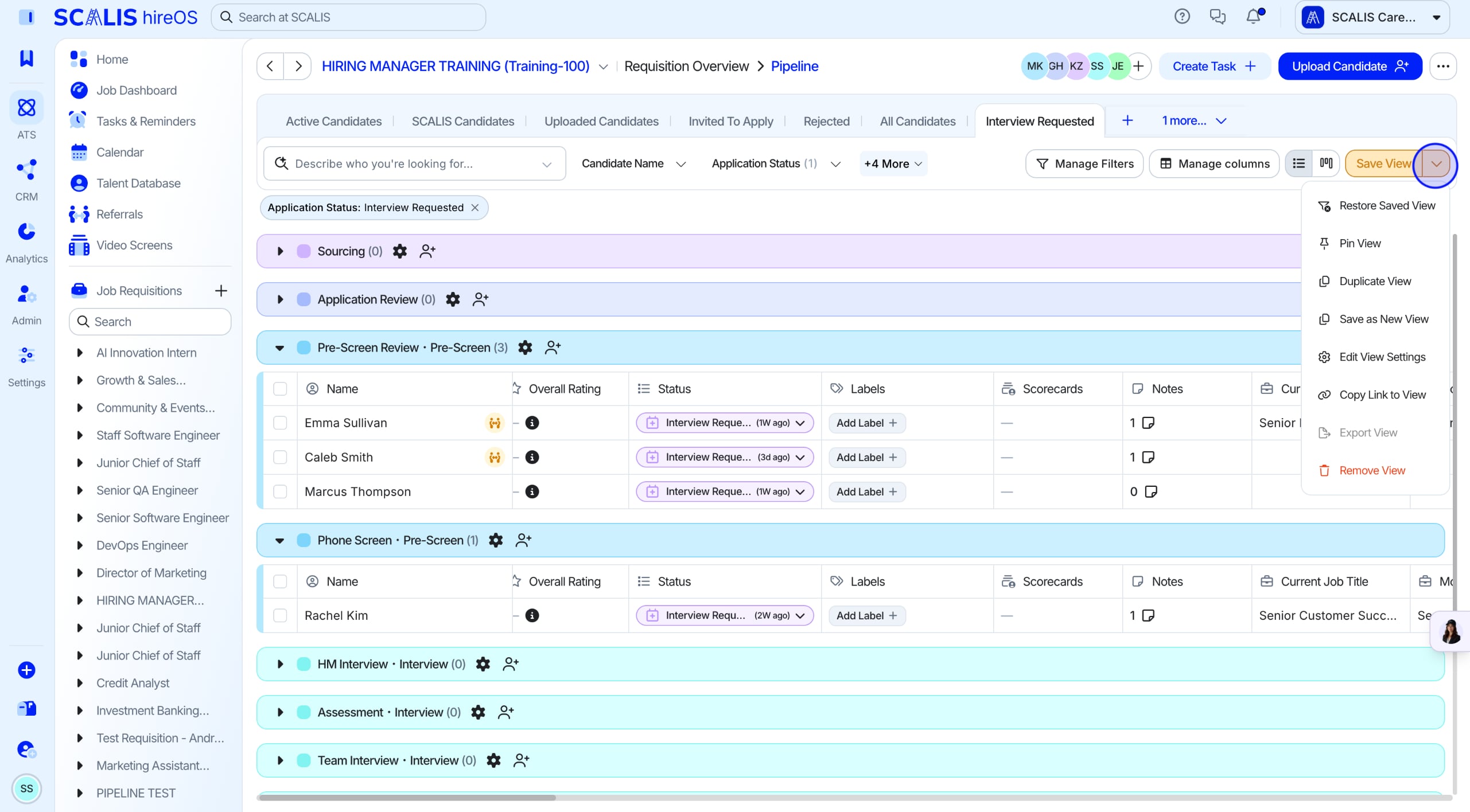Open the help question mark icon
Viewport: 1470px width, 812px height.
1181,17
